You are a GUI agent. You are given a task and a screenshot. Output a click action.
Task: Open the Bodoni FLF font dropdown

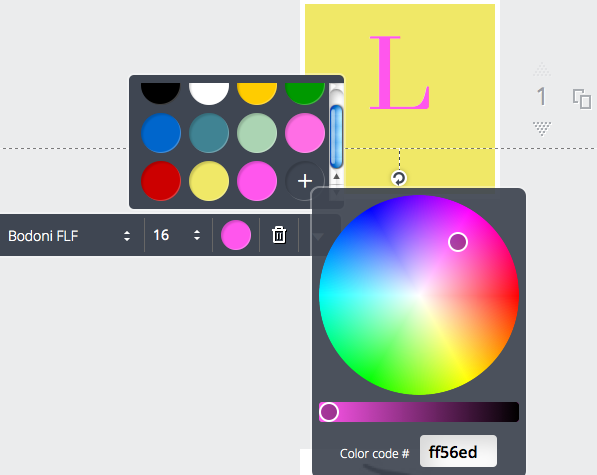[70, 236]
